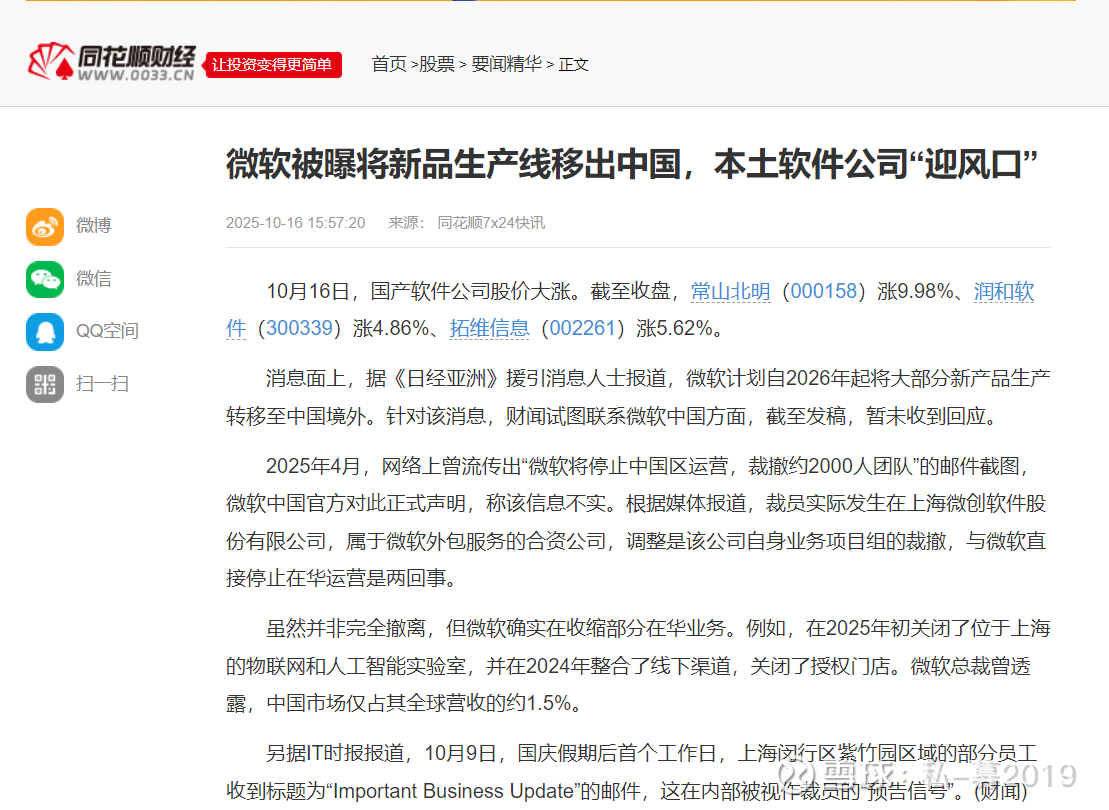Click the 扫一扫 label
Viewport: 1109px width, 810px height.
102,383
